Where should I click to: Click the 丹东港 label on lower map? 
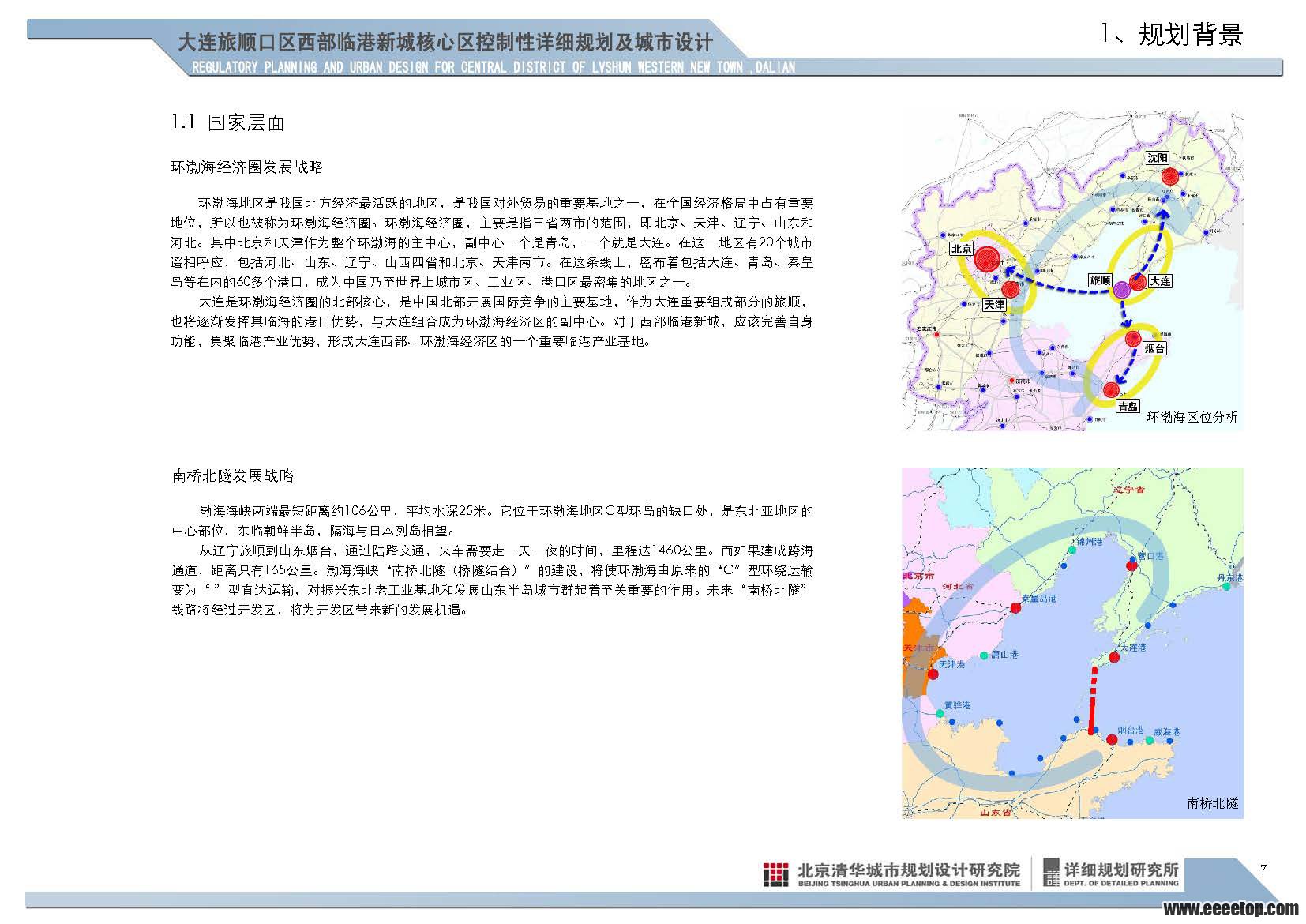tap(1229, 579)
